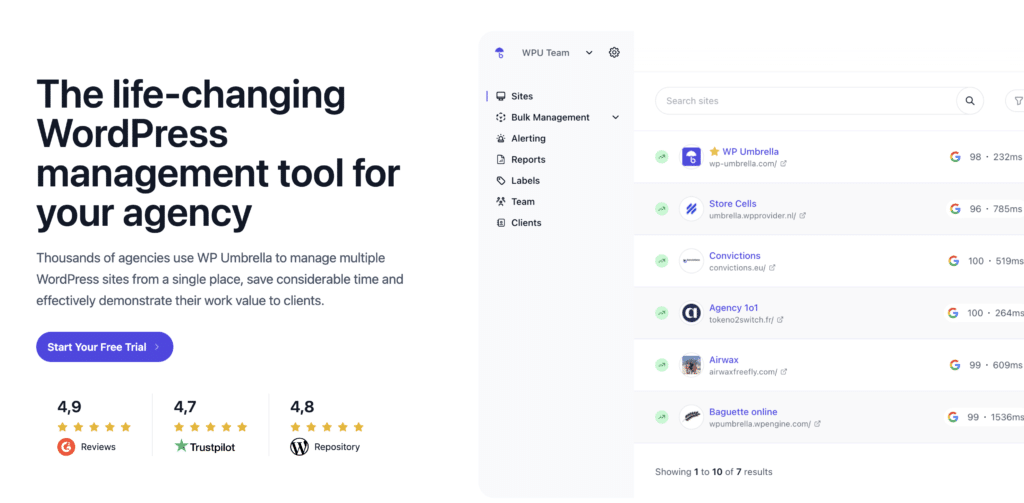Image resolution: width=1024 pixels, height=503 pixels.
Task: Click the Agency 1o1 site logo
Action: (691, 313)
